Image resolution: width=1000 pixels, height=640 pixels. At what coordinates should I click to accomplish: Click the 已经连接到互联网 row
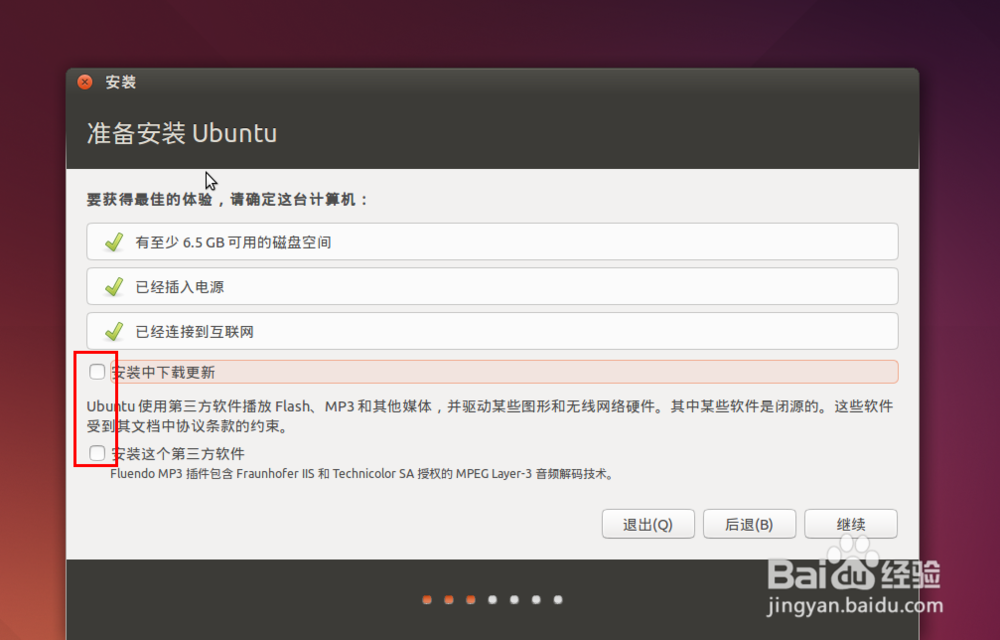(x=492, y=331)
